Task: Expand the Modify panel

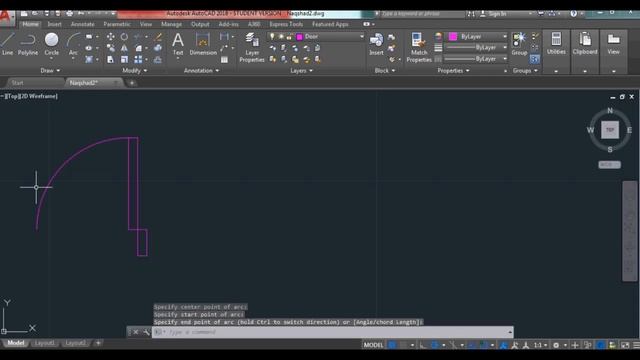Action: 134,71
